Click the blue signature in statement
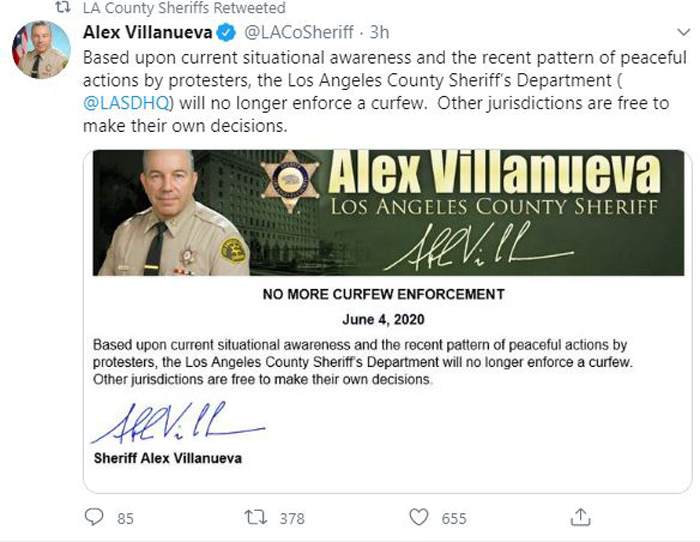Image resolution: width=700 pixels, height=542 pixels. coord(178,422)
